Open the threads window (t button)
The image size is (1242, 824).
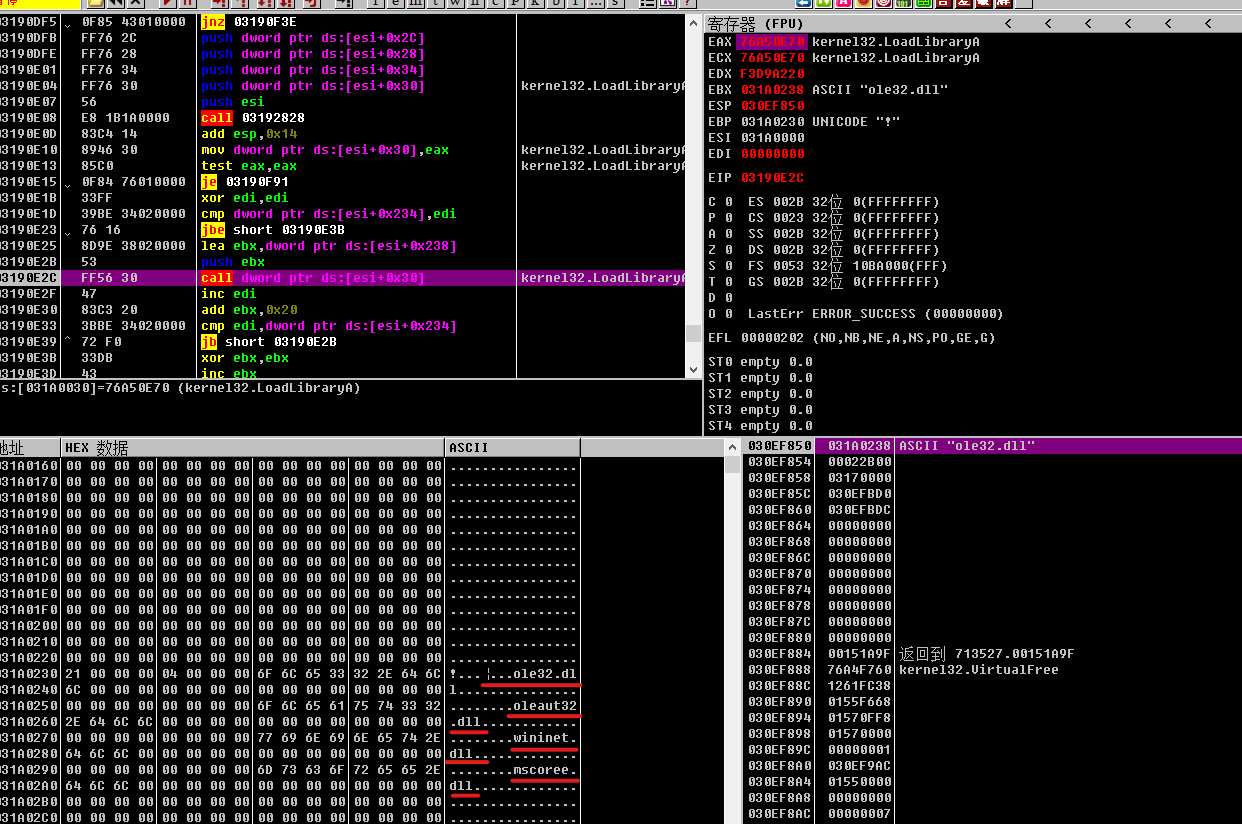436,3
